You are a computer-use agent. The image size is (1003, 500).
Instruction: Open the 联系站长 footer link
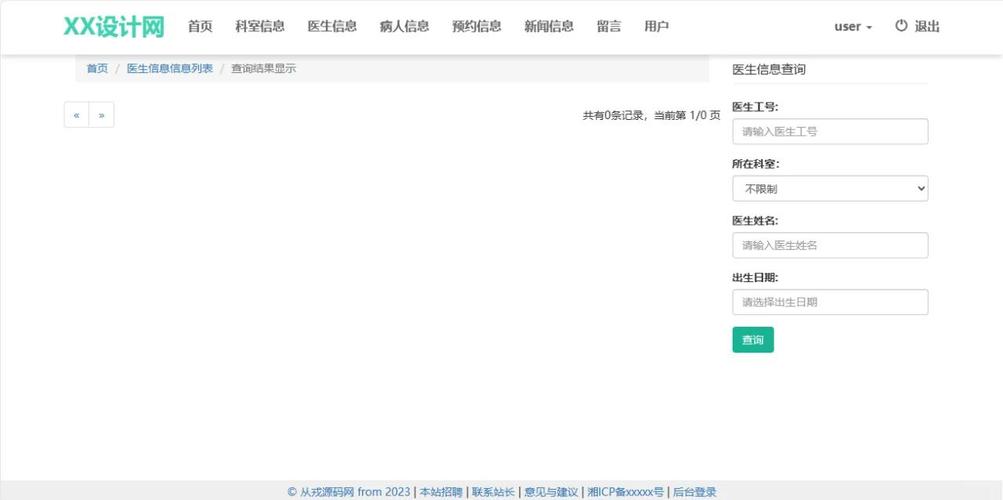(x=493, y=492)
